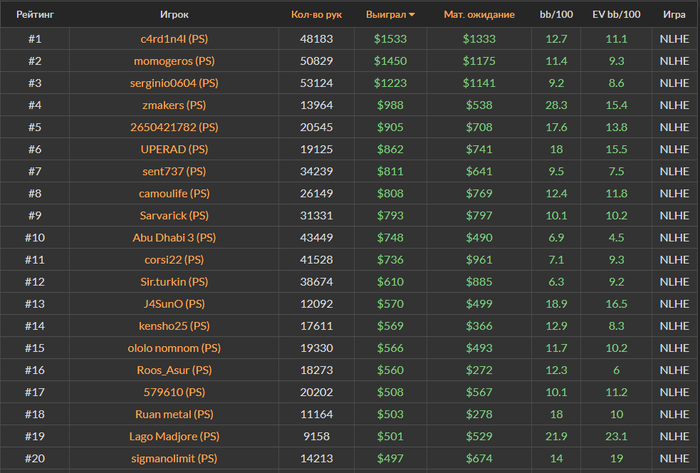Click the sort arrow next to Выиграл
Screen dimensions: 700x473
tap(412, 15)
